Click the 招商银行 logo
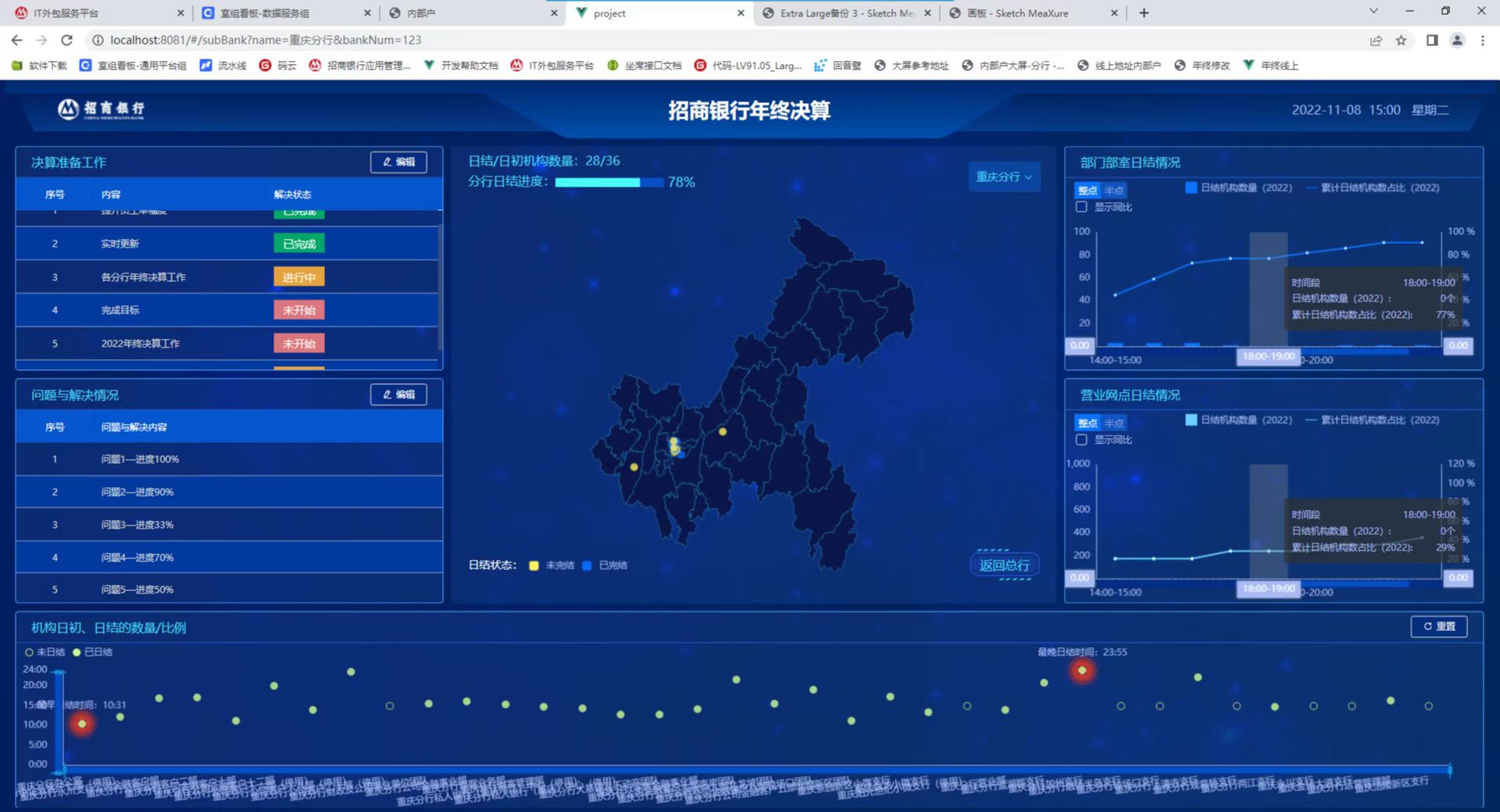This screenshot has height=812, width=1500. coord(101,109)
